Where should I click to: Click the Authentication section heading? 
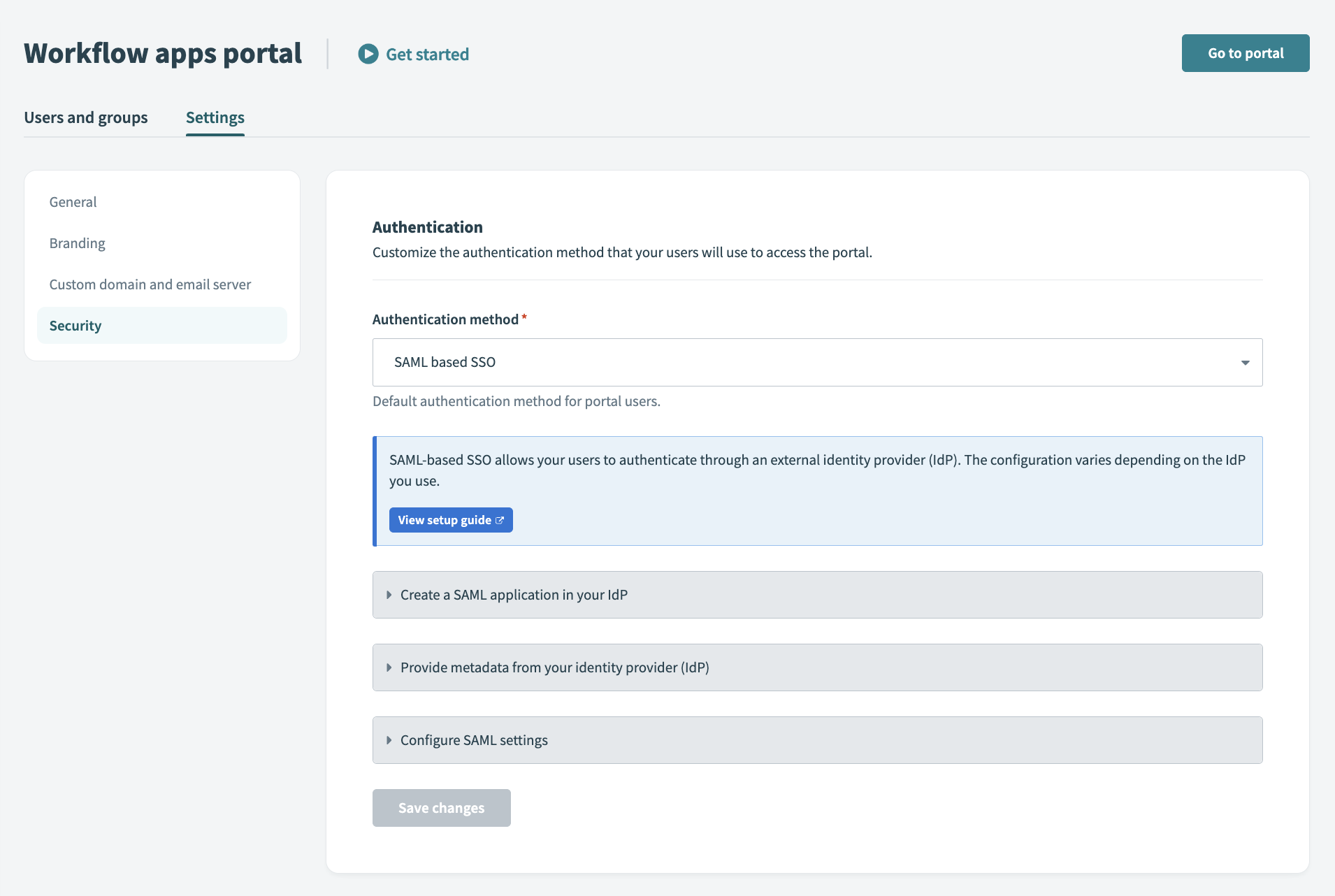click(428, 227)
